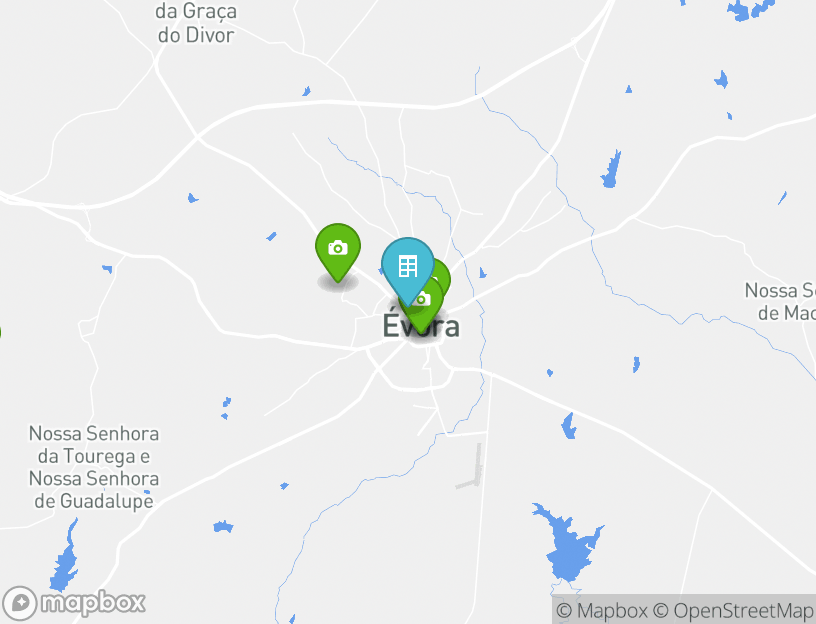Select the gray airstrip runway south of Évora
The width and height of the screenshot is (816, 624).
tap(471, 467)
